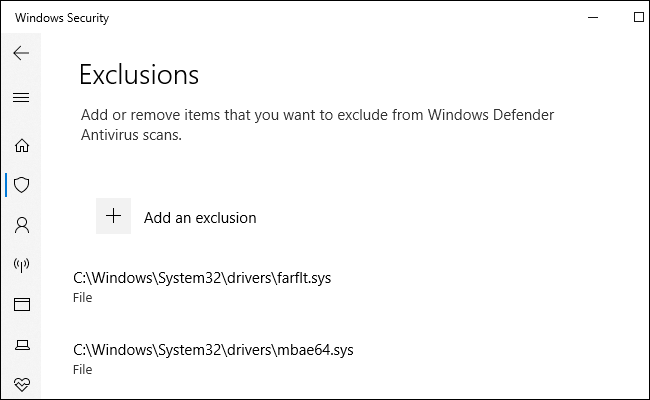This screenshot has height=400, width=650.
Task: Click the Windows Security title bar text
Action: pos(62,18)
